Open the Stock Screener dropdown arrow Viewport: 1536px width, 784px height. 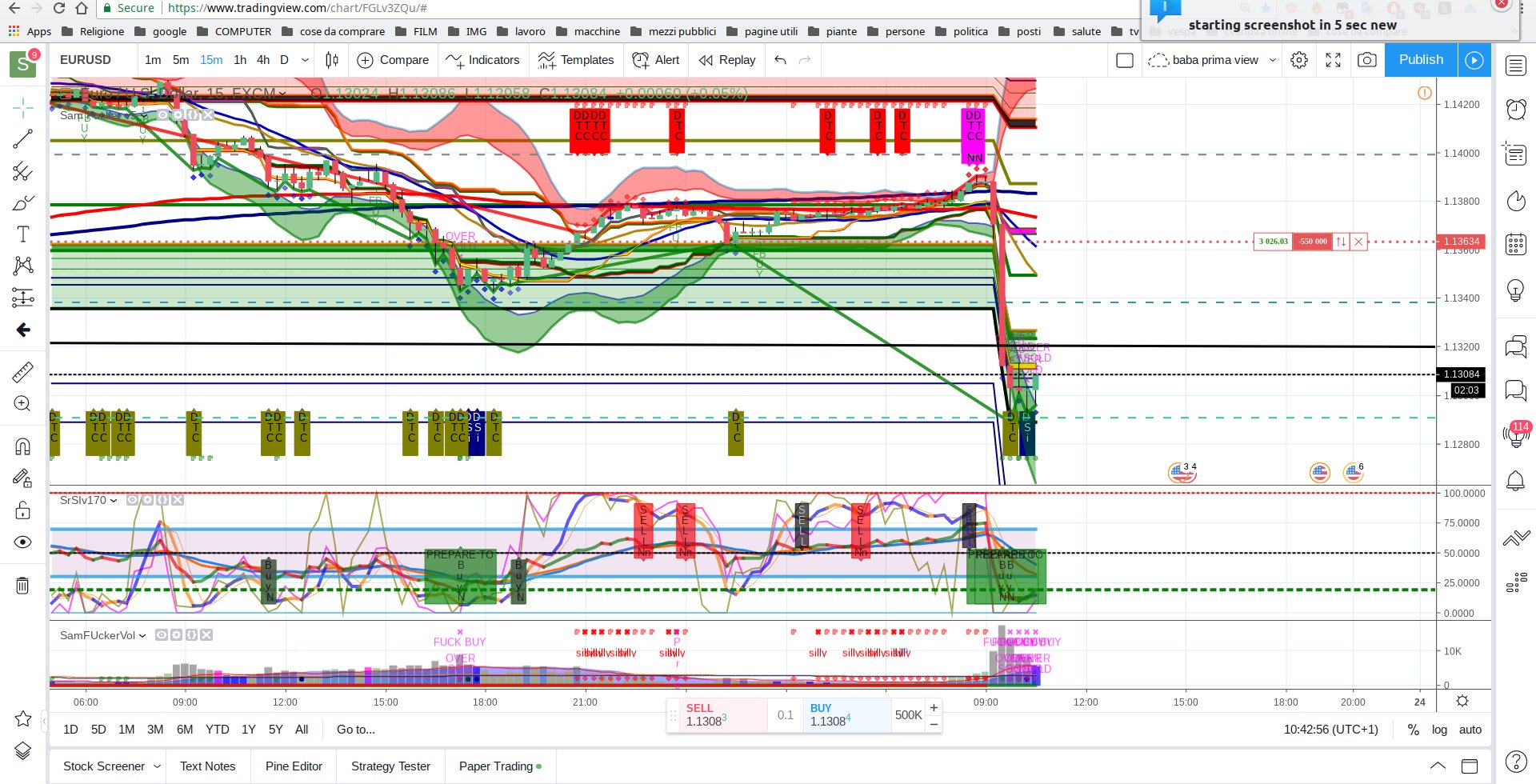(x=157, y=766)
